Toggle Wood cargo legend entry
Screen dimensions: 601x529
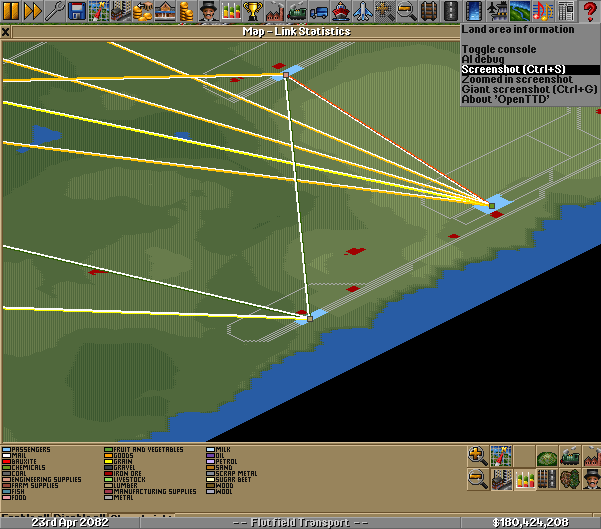pyautogui.click(x=220, y=486)
